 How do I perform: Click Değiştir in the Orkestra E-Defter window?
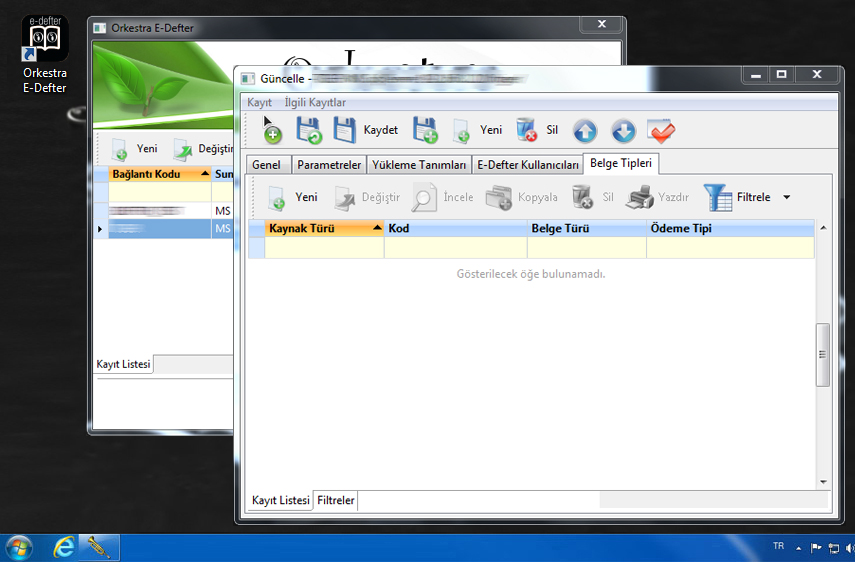[x=203, y=149]
